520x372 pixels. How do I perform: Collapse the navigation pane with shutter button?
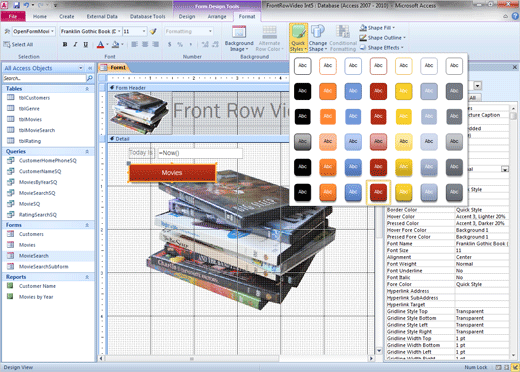[90, 68]
